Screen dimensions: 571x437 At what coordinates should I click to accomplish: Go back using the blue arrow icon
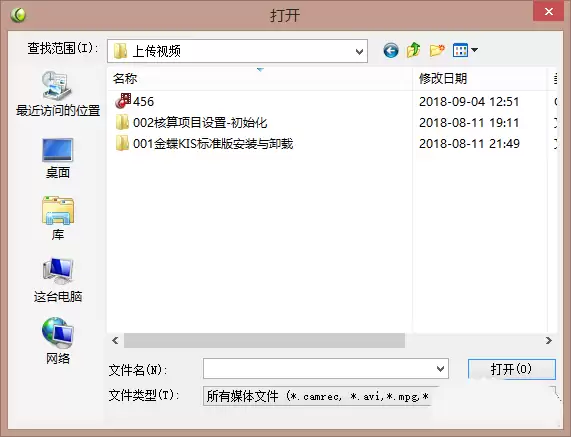(x=391, y=50)
